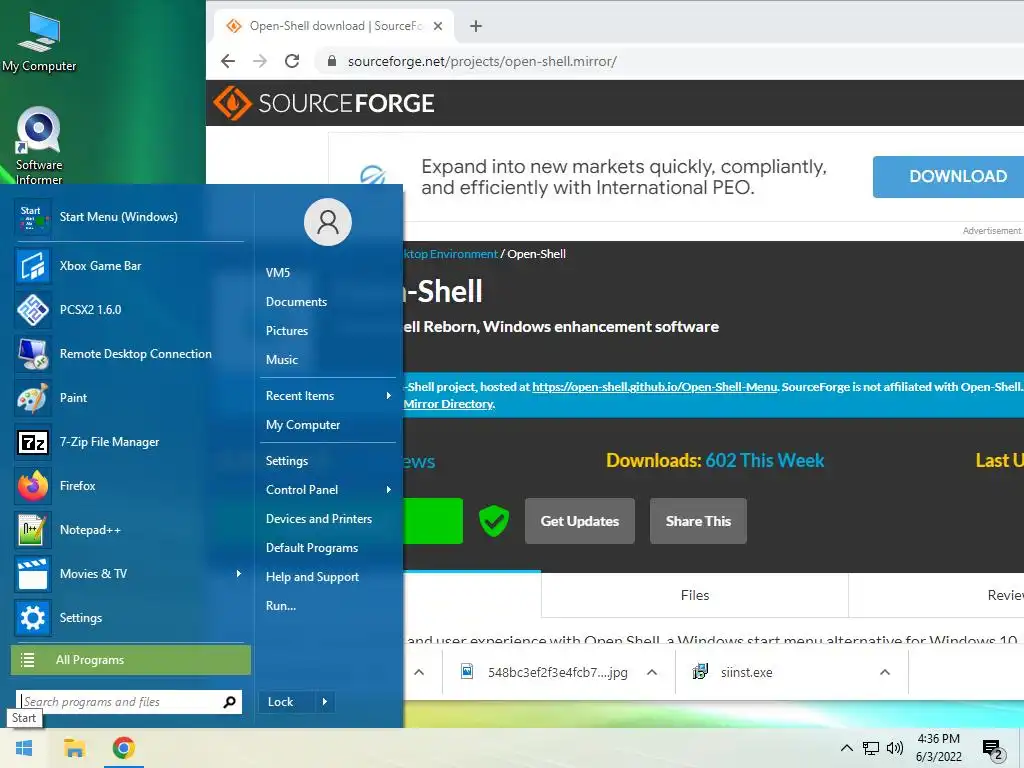Reload the SourceForge page

point(292,61)
